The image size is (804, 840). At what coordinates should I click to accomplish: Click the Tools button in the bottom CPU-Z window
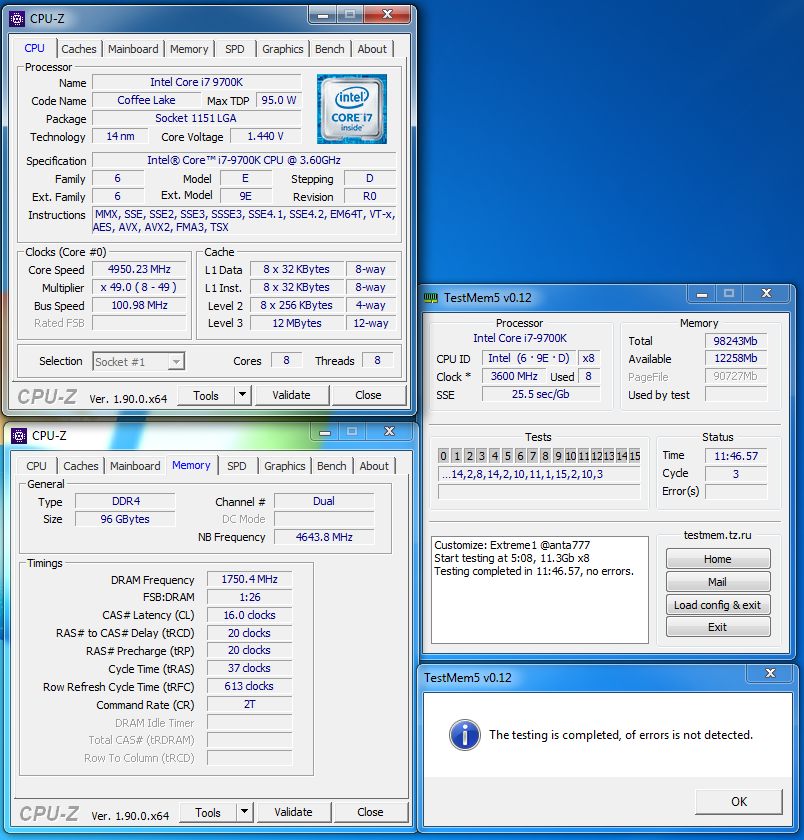208,813
